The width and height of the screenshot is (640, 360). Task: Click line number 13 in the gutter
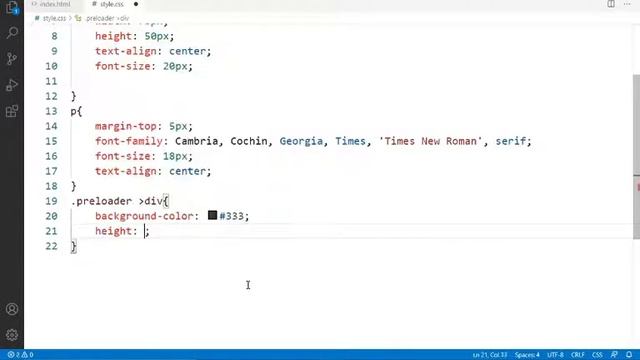[x=51, y=111]
